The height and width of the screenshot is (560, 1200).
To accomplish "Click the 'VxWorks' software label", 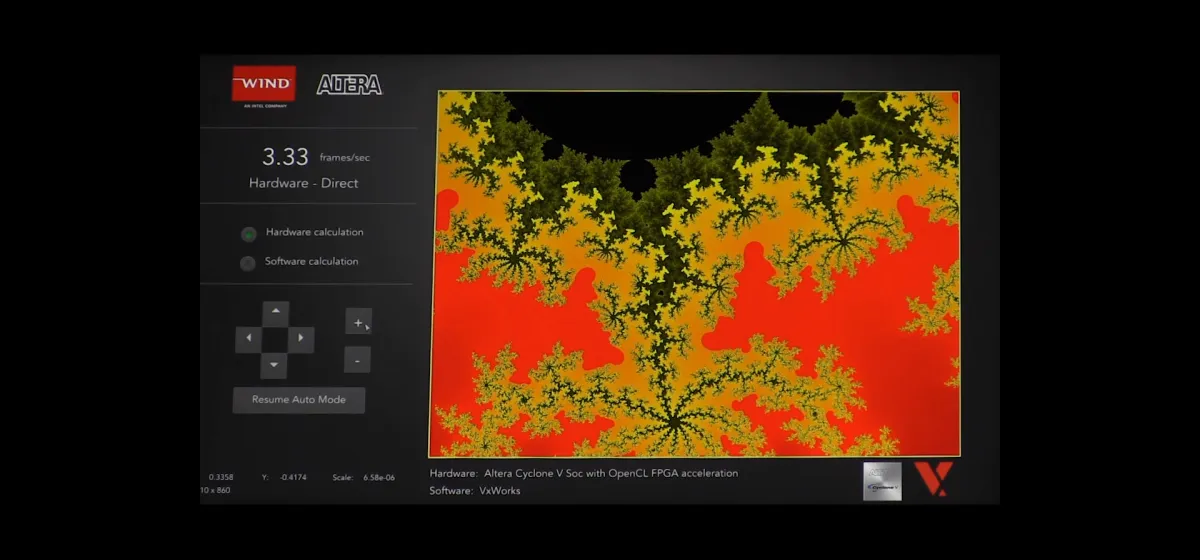I will point(500,491).
